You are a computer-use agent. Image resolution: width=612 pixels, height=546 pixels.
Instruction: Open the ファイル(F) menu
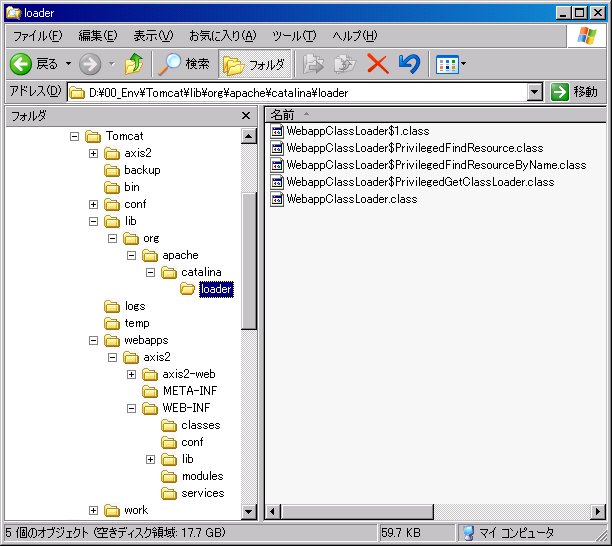coord(37,36)
